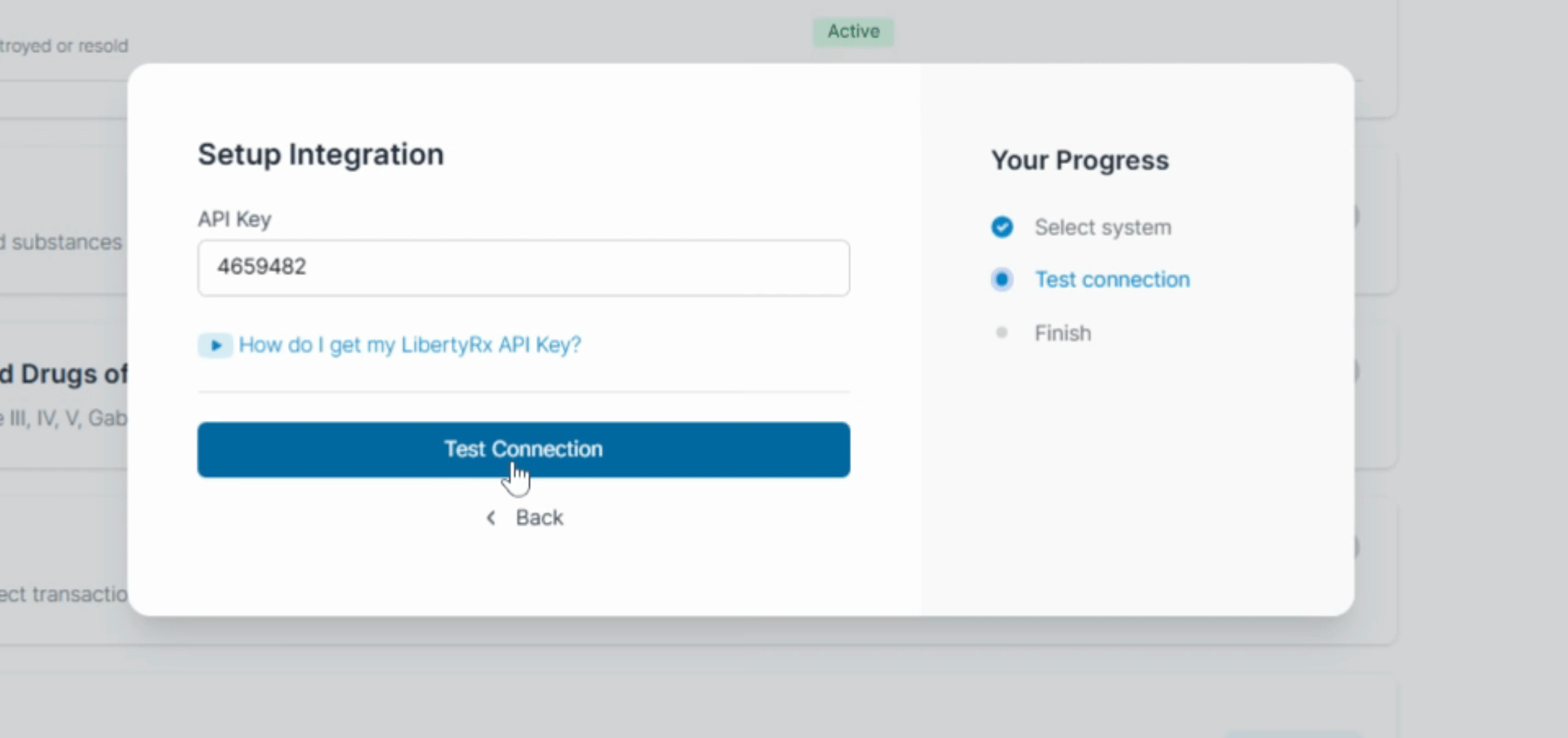Click the green Active status badge
The width and height of the screenshot is (1568, 738).
pyautogui.click(x=853, y=31)
